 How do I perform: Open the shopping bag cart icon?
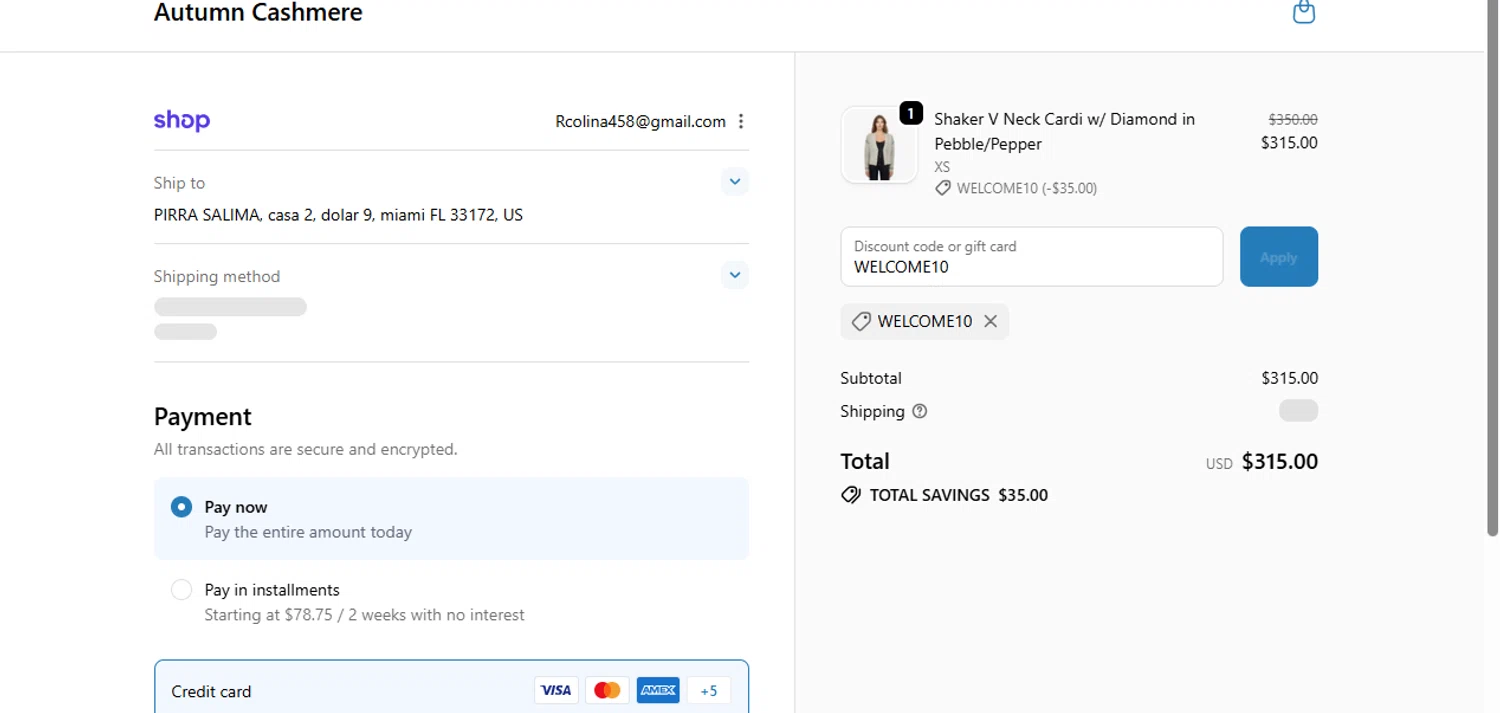(x=1303, y=12)
